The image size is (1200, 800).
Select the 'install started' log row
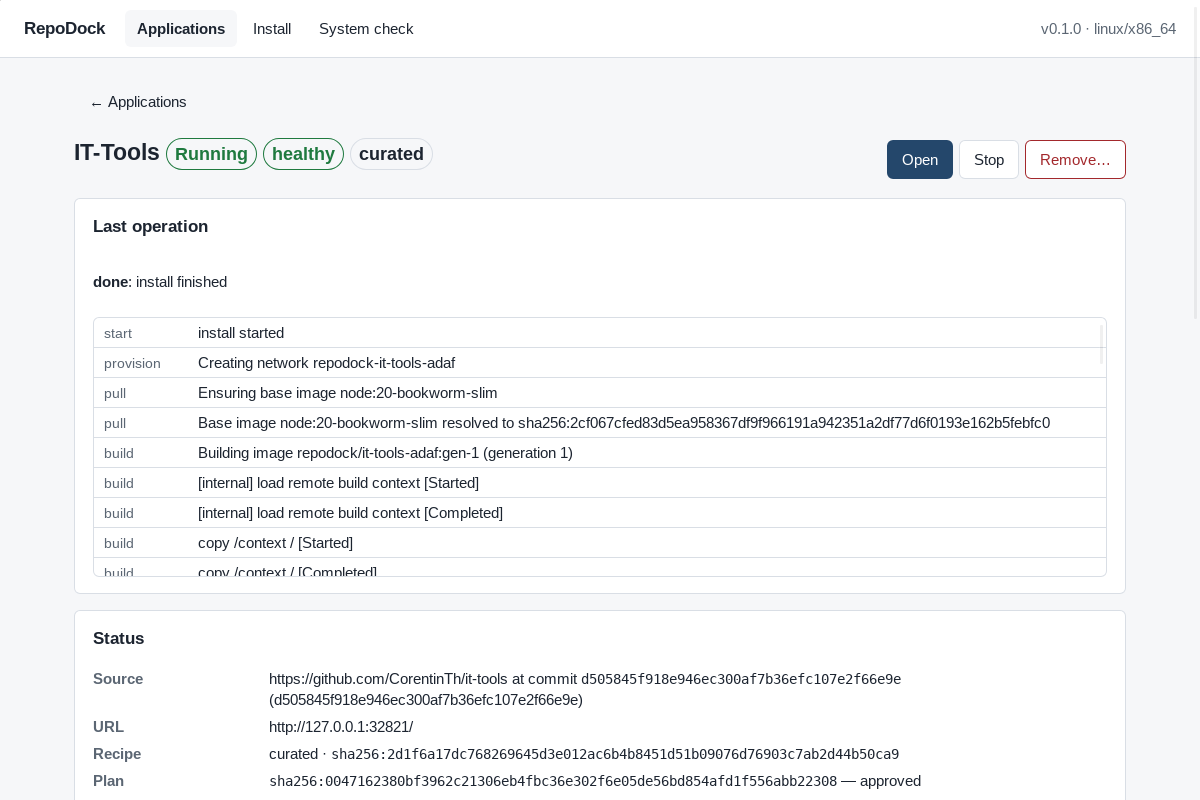coord(600,333)
